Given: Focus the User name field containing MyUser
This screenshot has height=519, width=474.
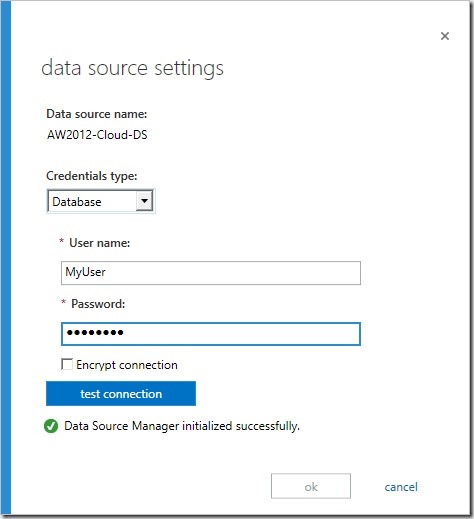Looking at the screenshot, I should click(x=211, y=273).
